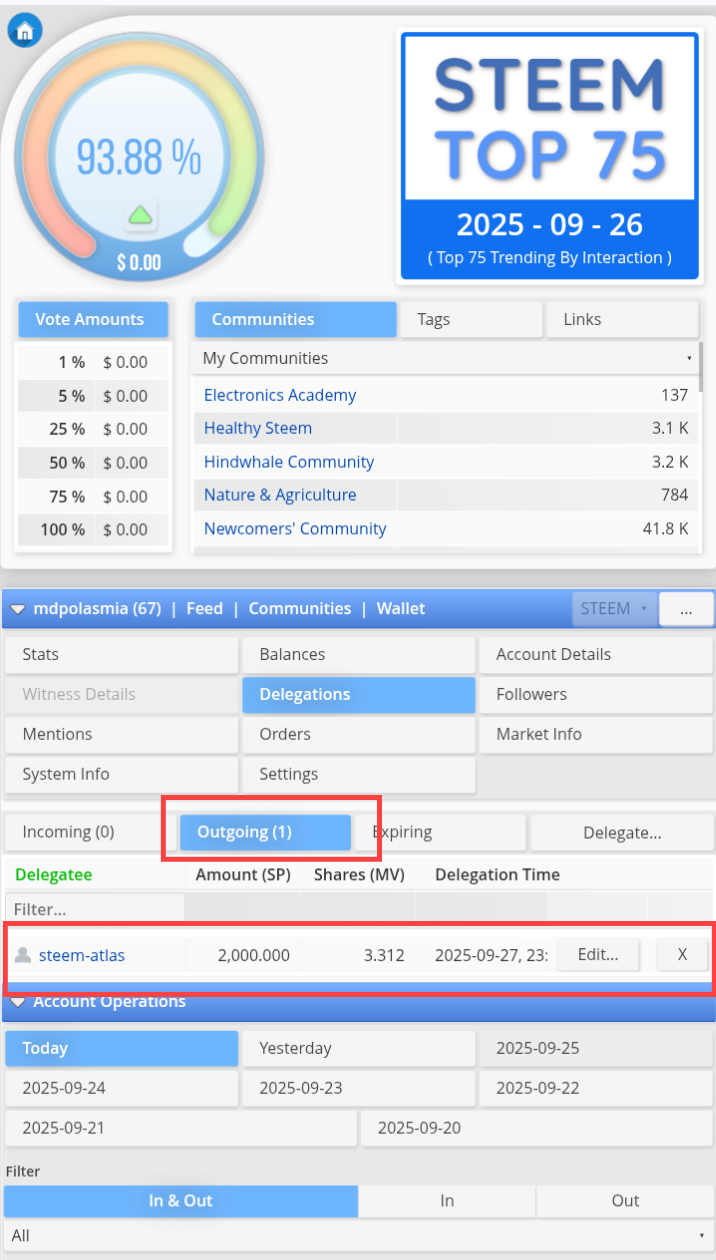716x1260 pixels.
Task: Open the Steem Top 75 banner
Action: pyautogui.click(x=549, y=156)
